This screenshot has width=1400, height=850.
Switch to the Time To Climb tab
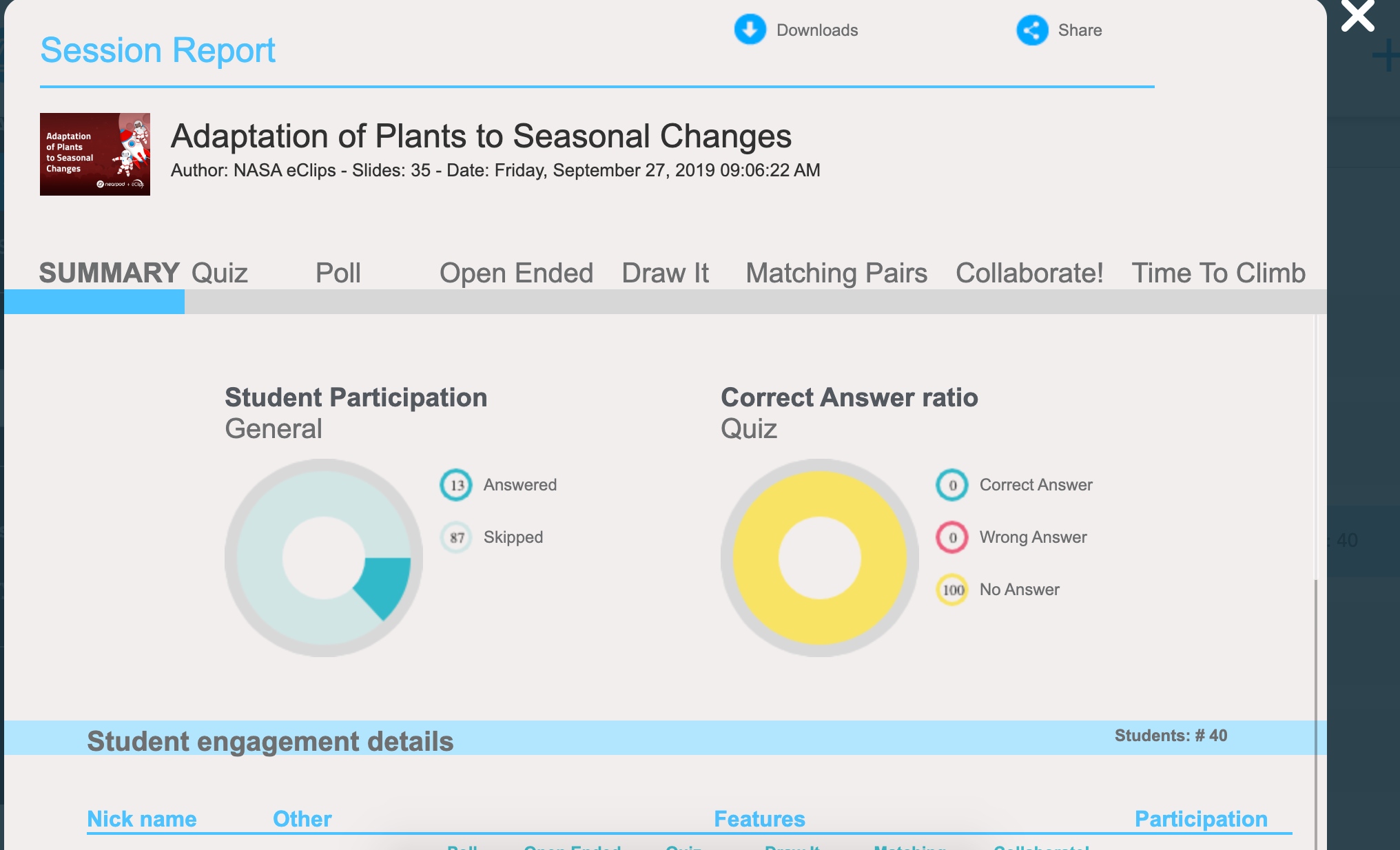click(x=1218, y=273)
